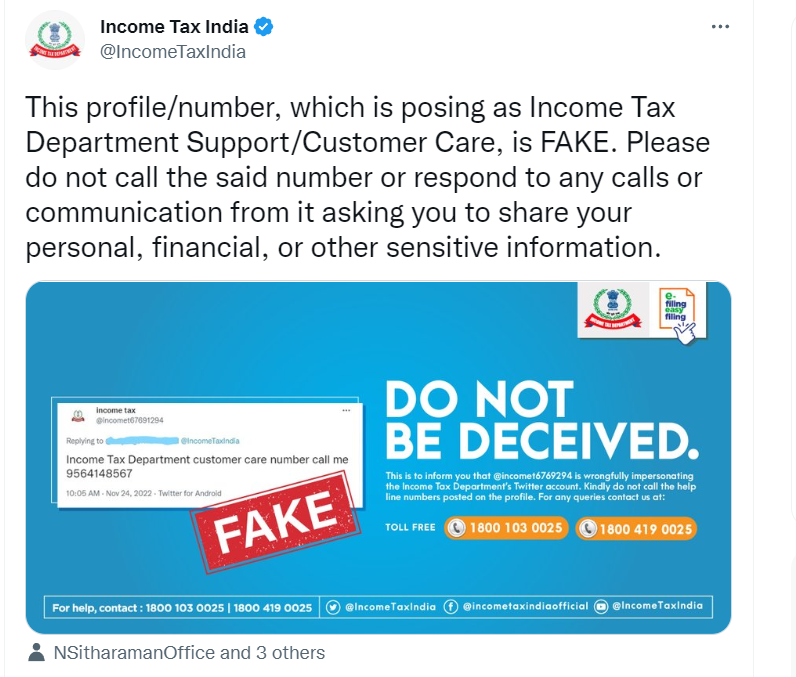796x677 pixels.
Task: Click the 1800 419 0025 orange phone button
Action: pos(636,529)
